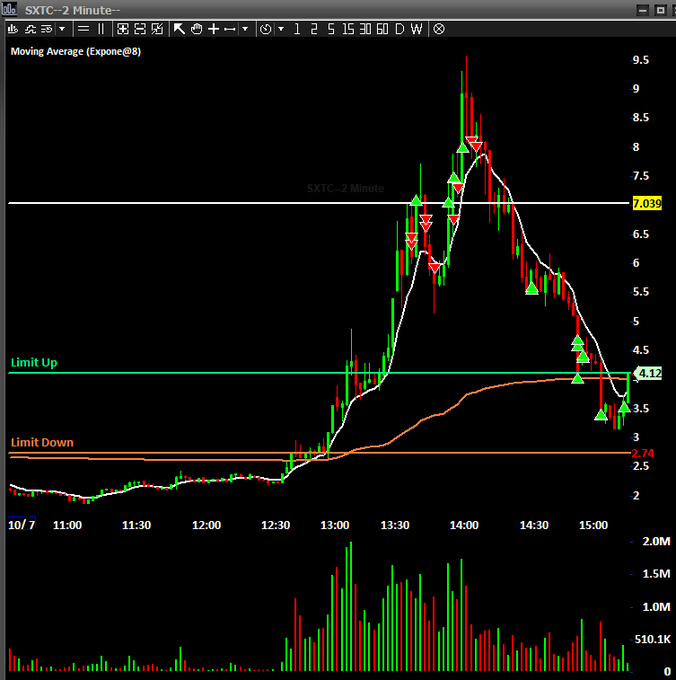Click the 4.12 current price tag
Viewport: 676px width, 680px height.
click(648, 373)
